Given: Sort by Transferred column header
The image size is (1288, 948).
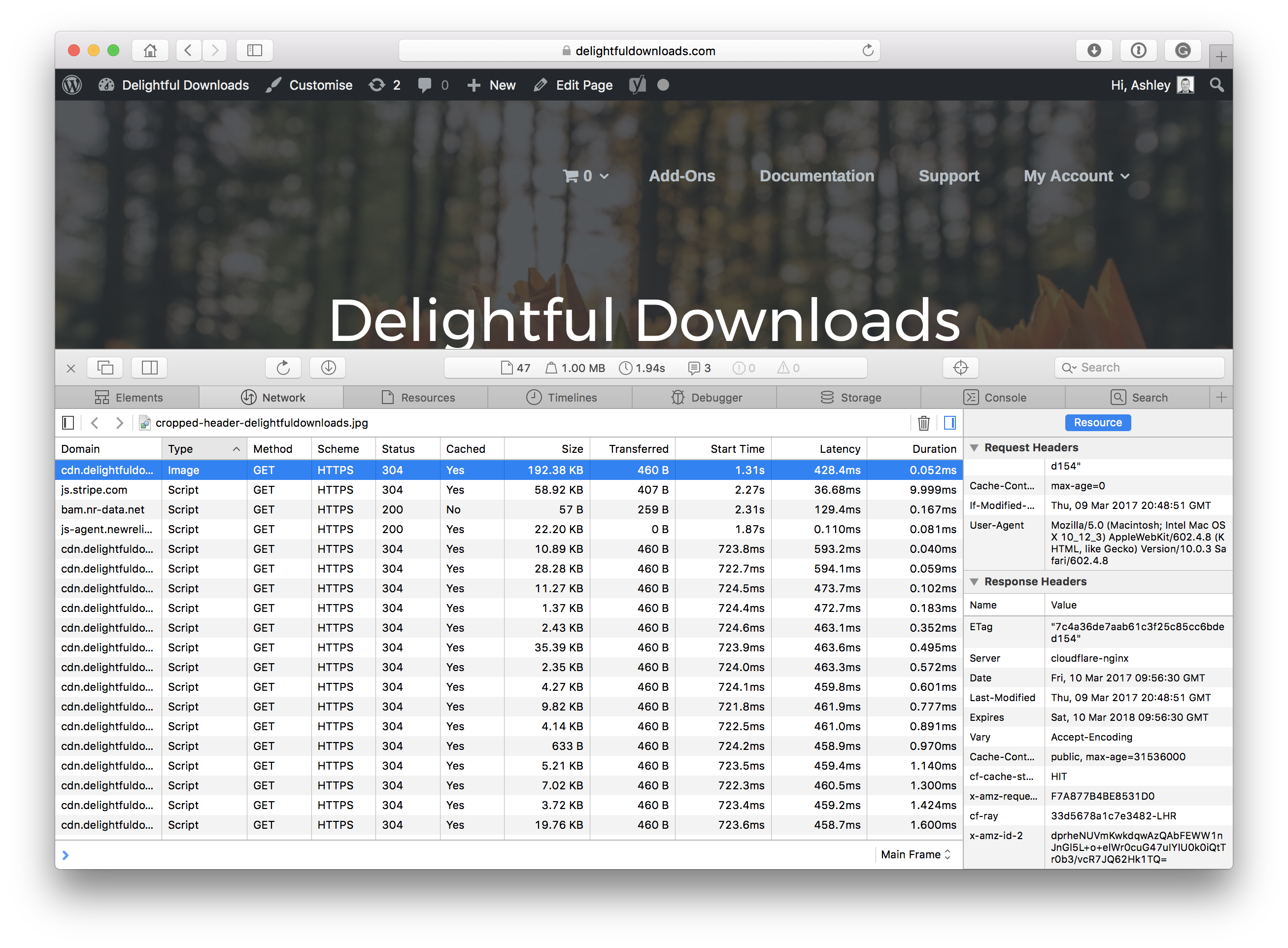Looking at the screenshot, I should point(632,449).
